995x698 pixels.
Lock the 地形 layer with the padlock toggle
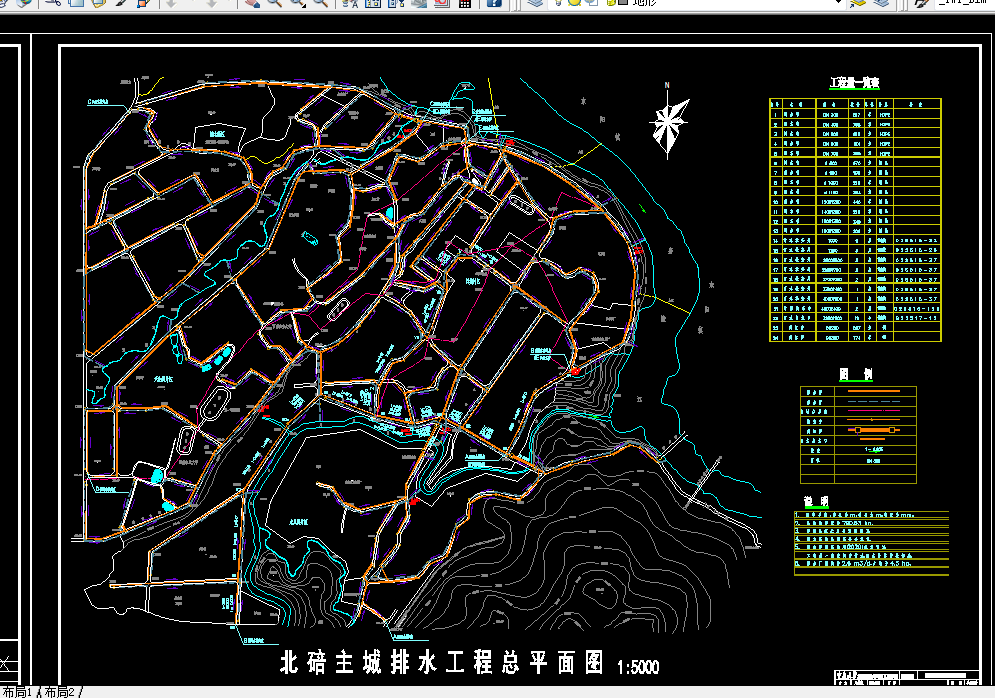609,4
